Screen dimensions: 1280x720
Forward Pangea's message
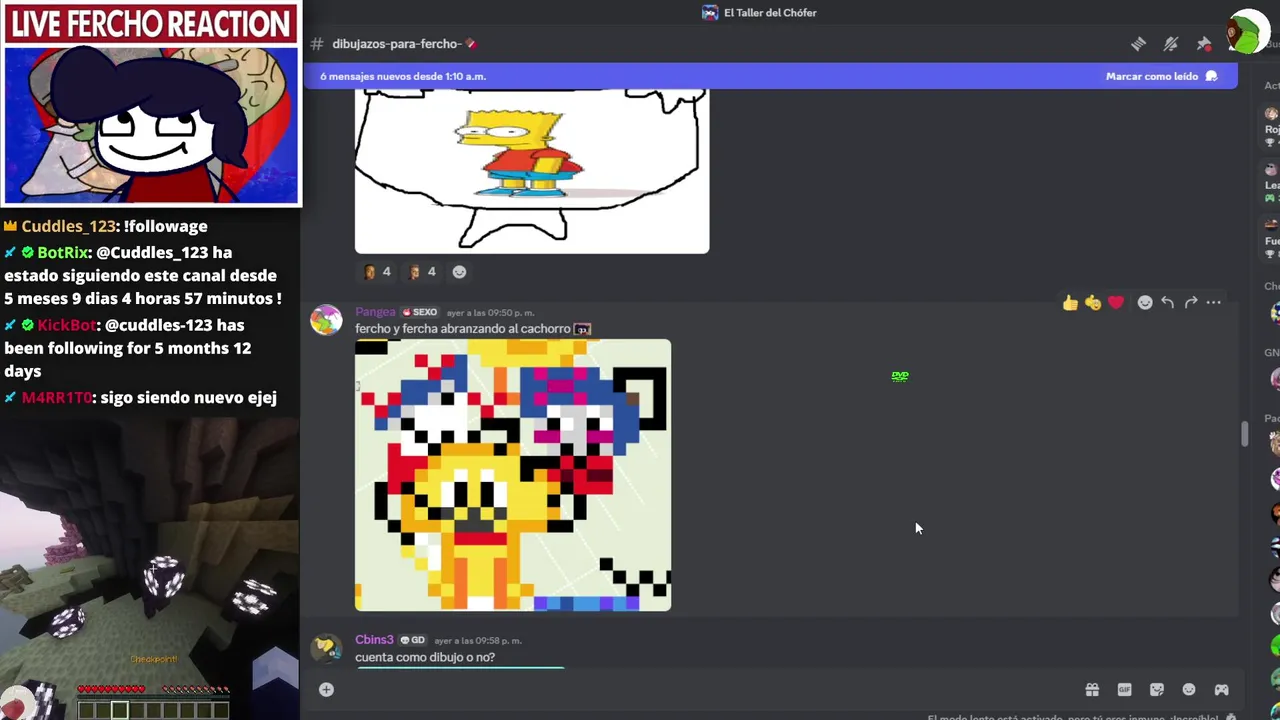1190,302
